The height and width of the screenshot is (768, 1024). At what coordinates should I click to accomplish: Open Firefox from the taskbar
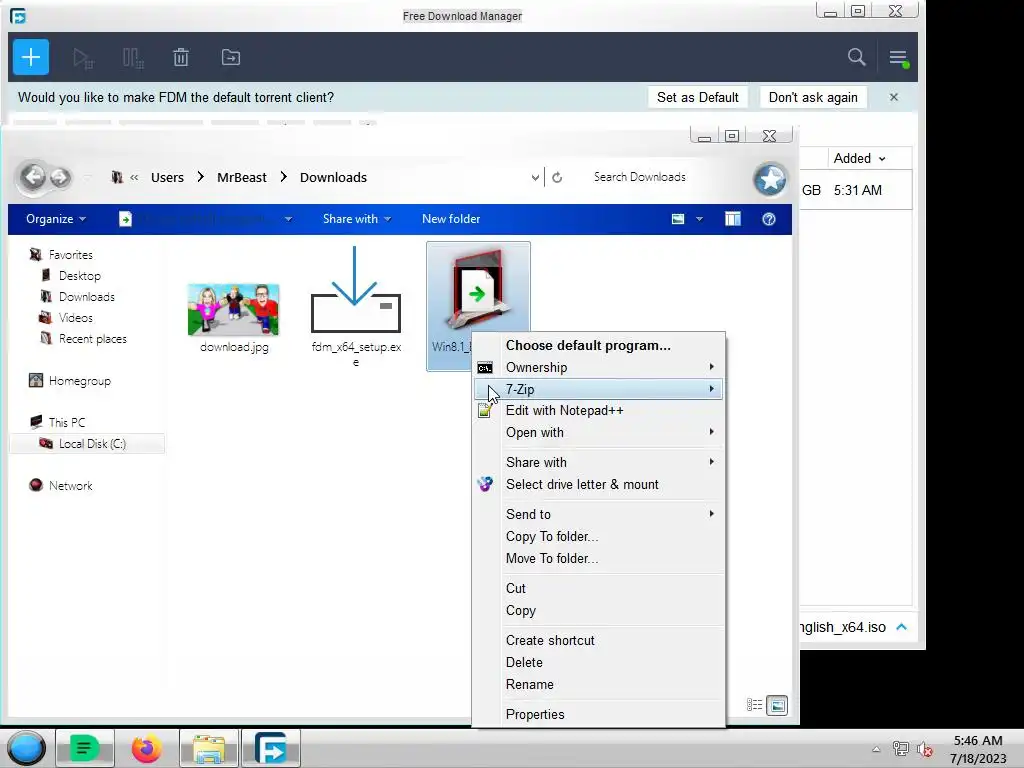pos(146,748)
